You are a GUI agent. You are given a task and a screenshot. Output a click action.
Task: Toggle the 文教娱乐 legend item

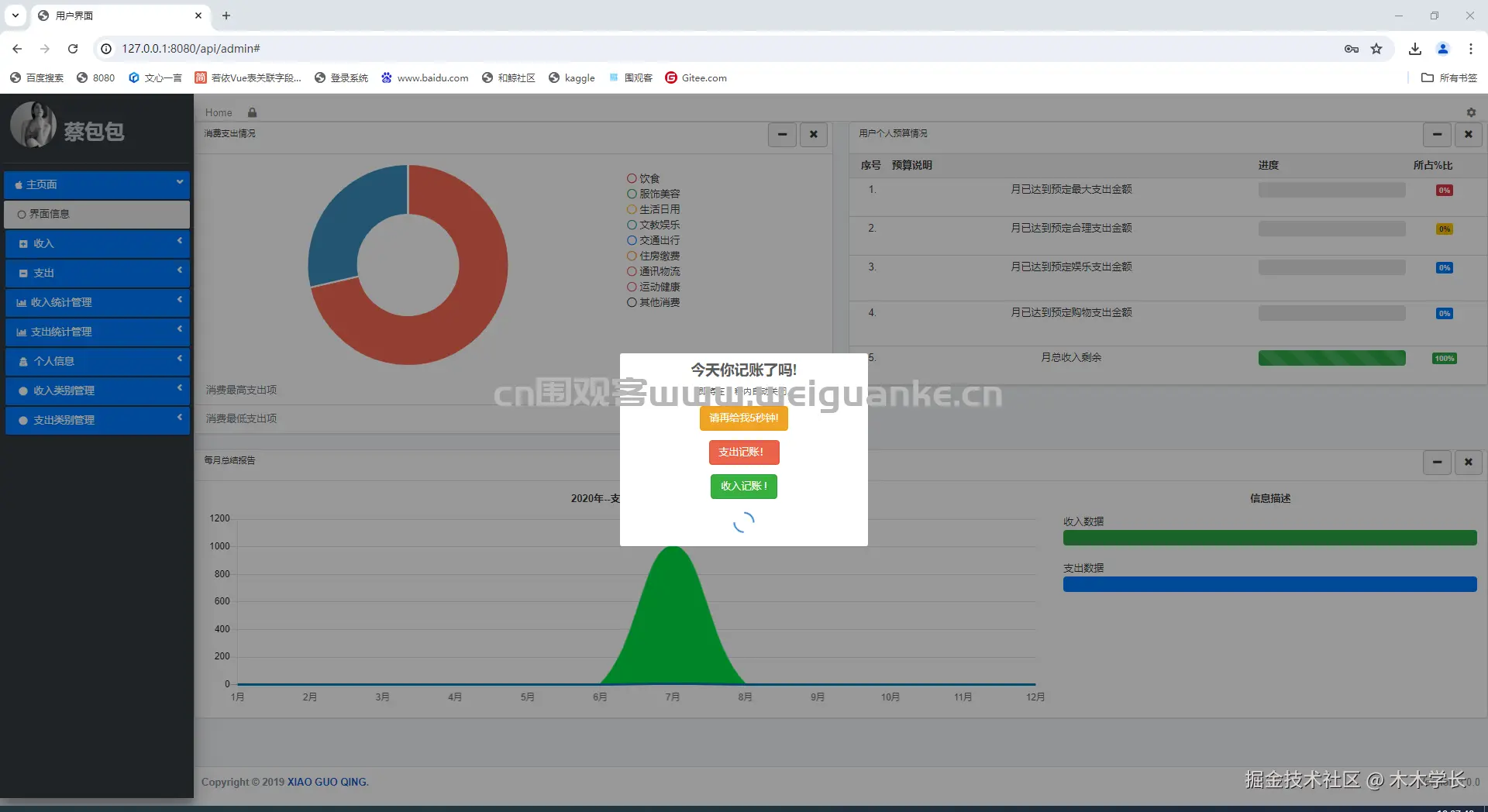pyautogui.click(x=653, y=225)
